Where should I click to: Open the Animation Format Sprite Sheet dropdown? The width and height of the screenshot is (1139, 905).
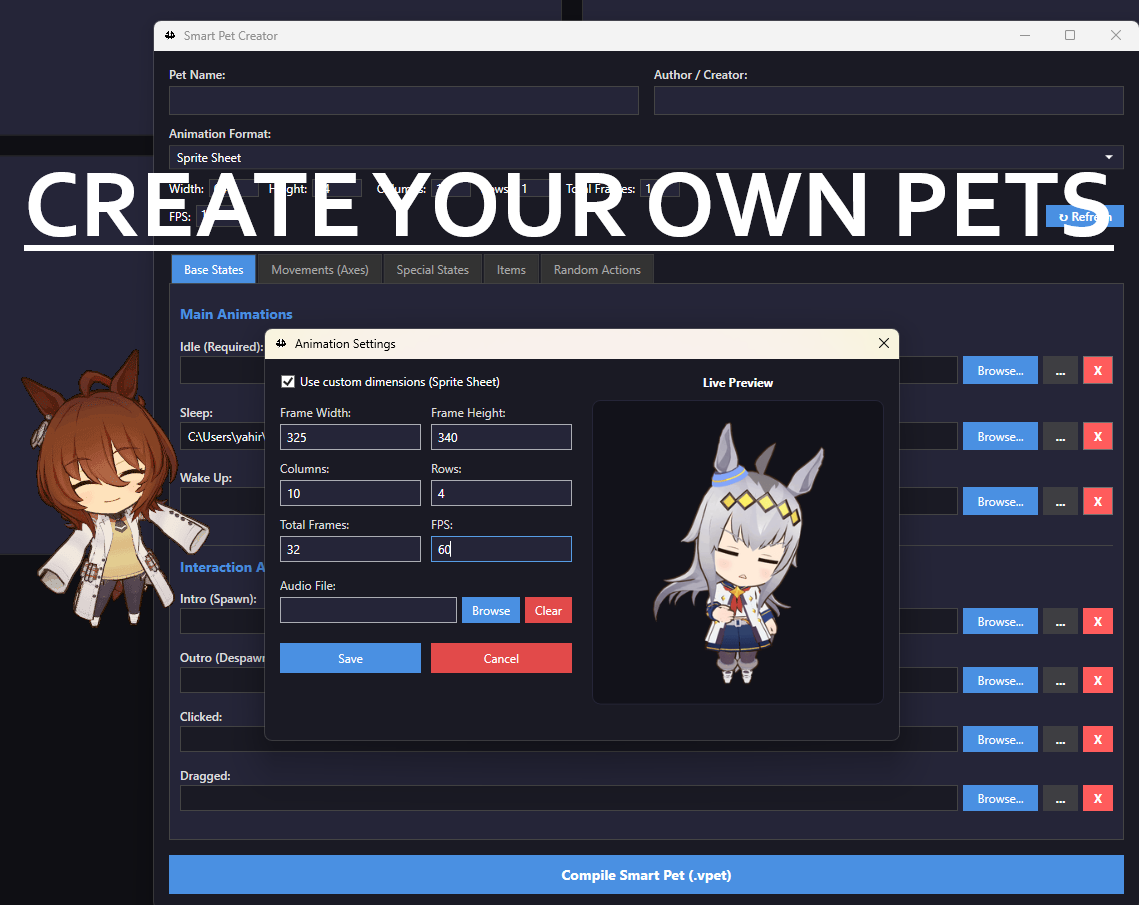click(x=646, y=158)
